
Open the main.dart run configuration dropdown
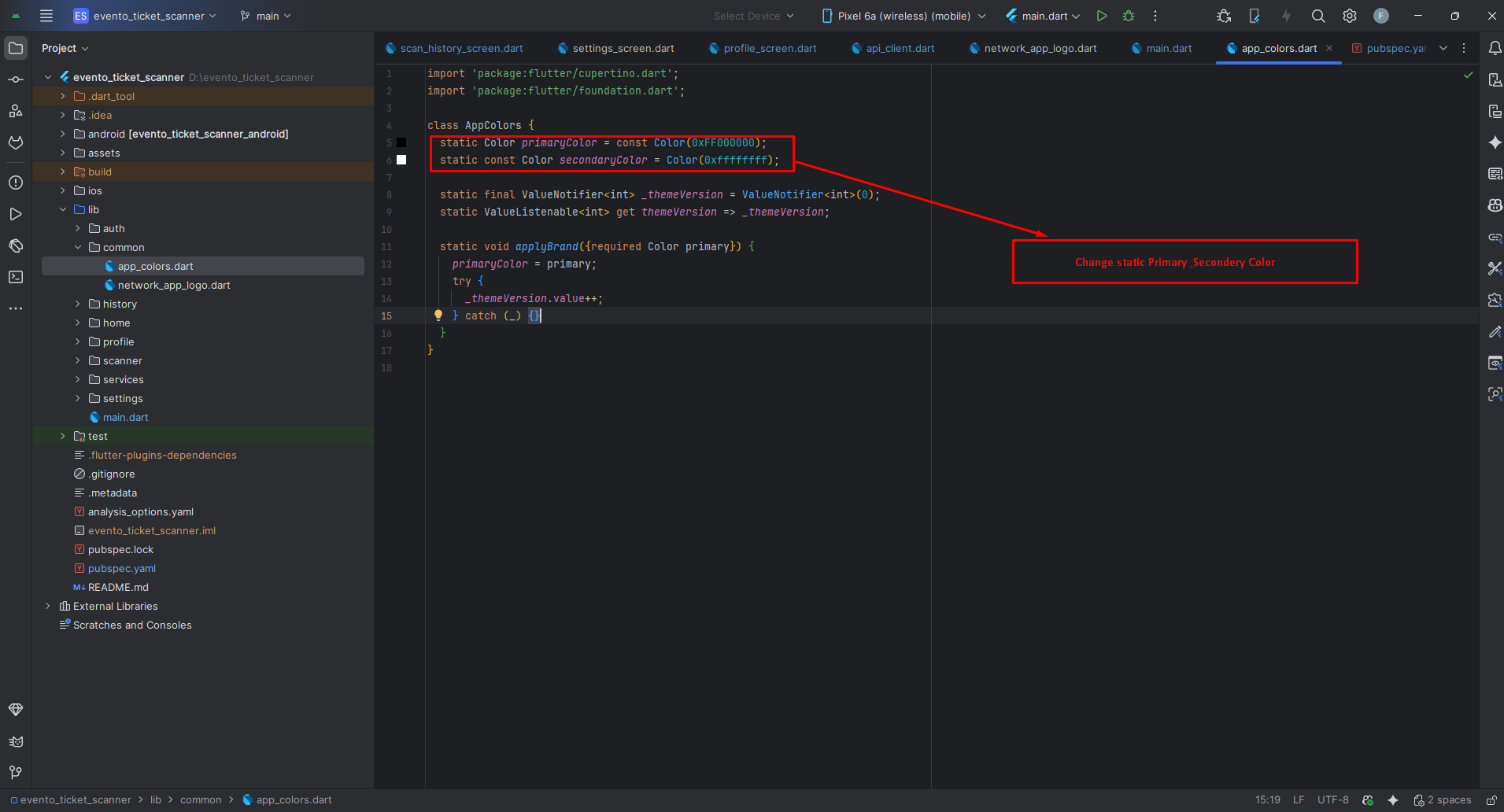tap(1043, 16)
